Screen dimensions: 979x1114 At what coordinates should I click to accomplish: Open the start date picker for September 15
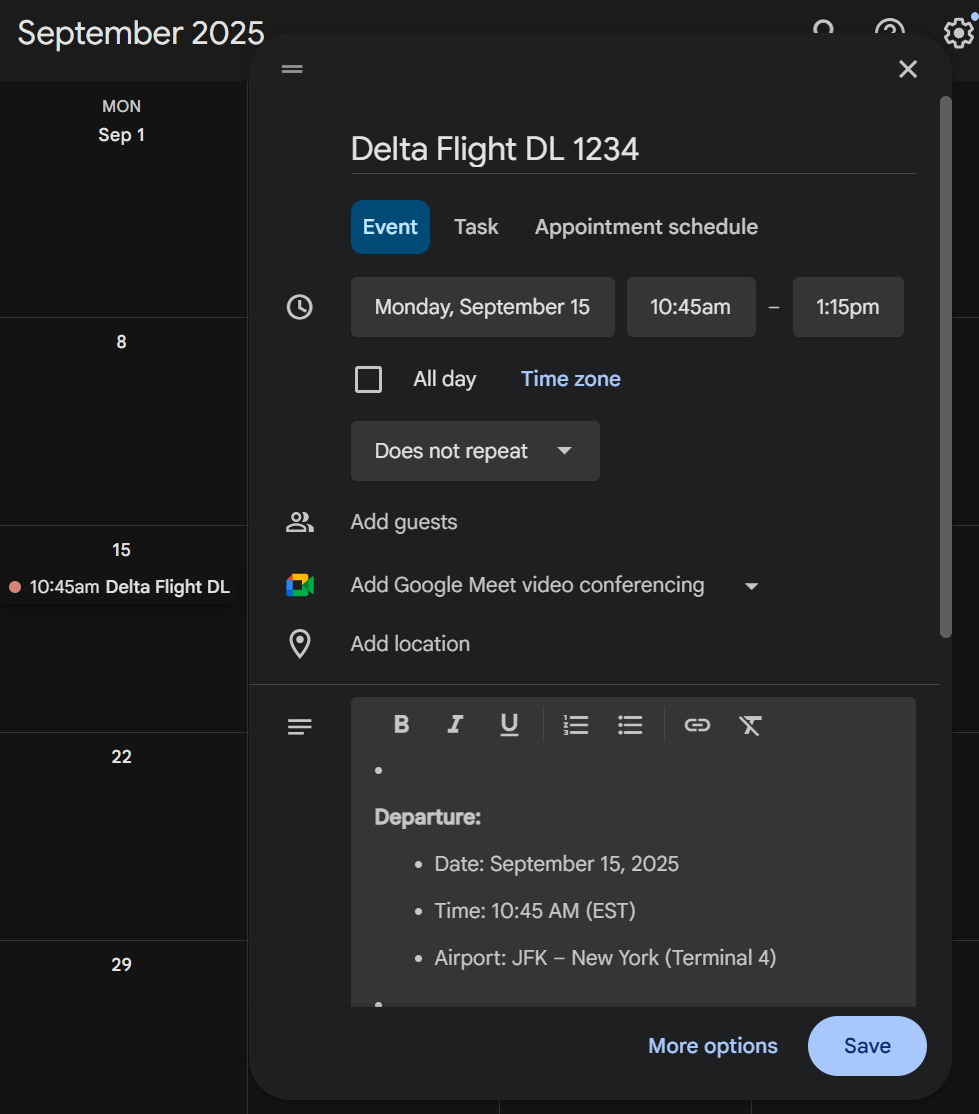(x=482, y=307)
